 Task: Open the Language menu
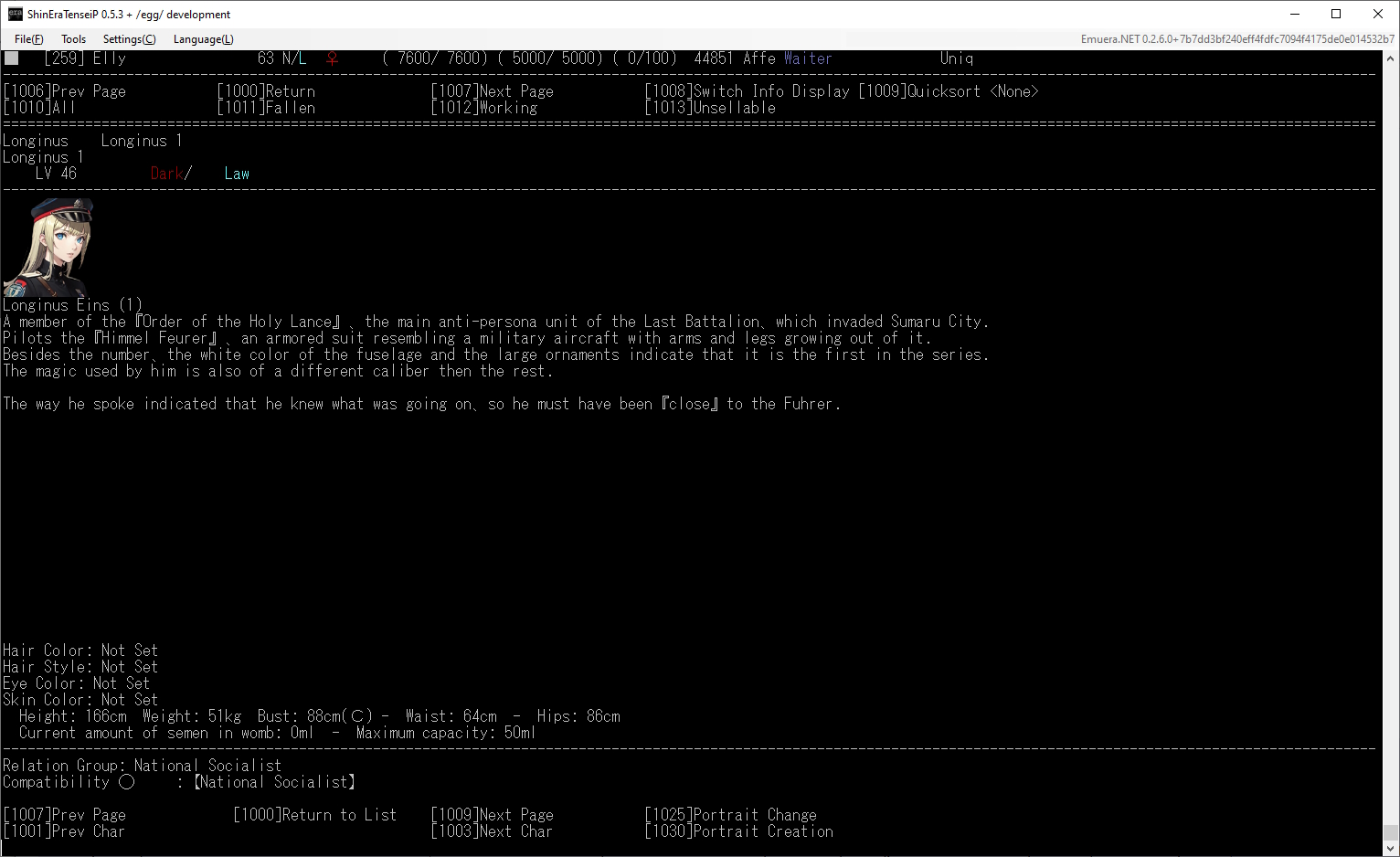point(203,39)
